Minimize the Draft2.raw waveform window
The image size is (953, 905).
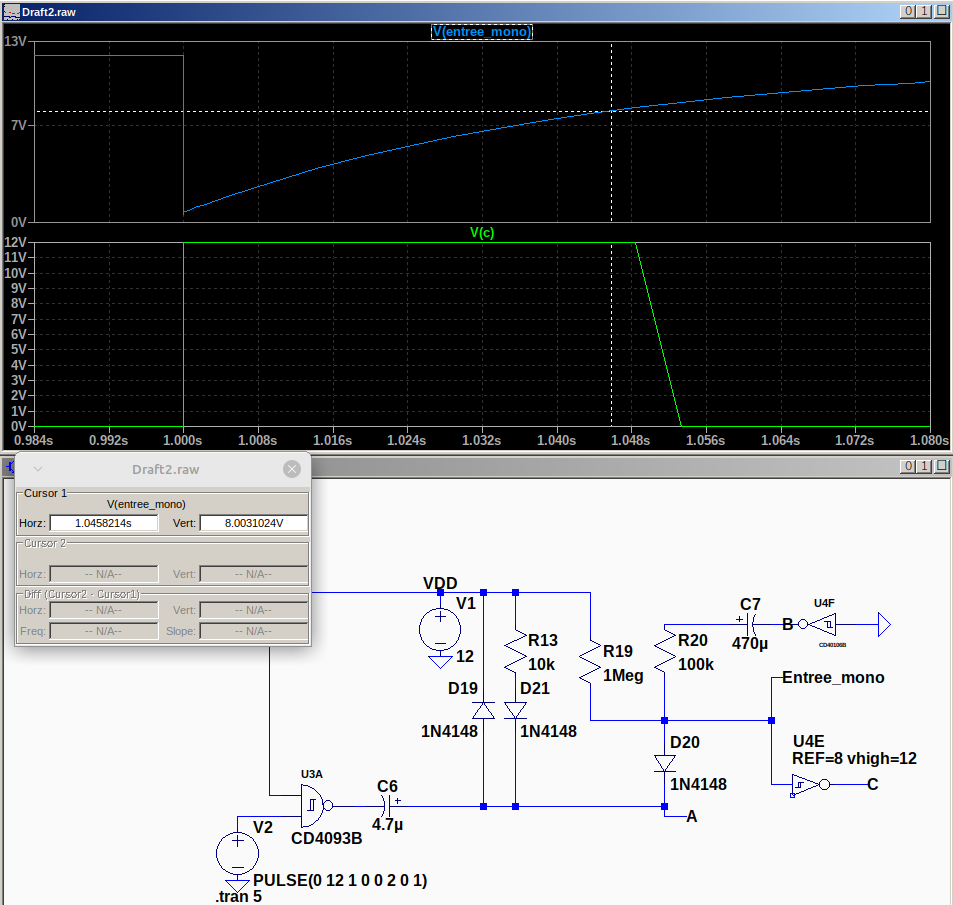coord(907,11)
